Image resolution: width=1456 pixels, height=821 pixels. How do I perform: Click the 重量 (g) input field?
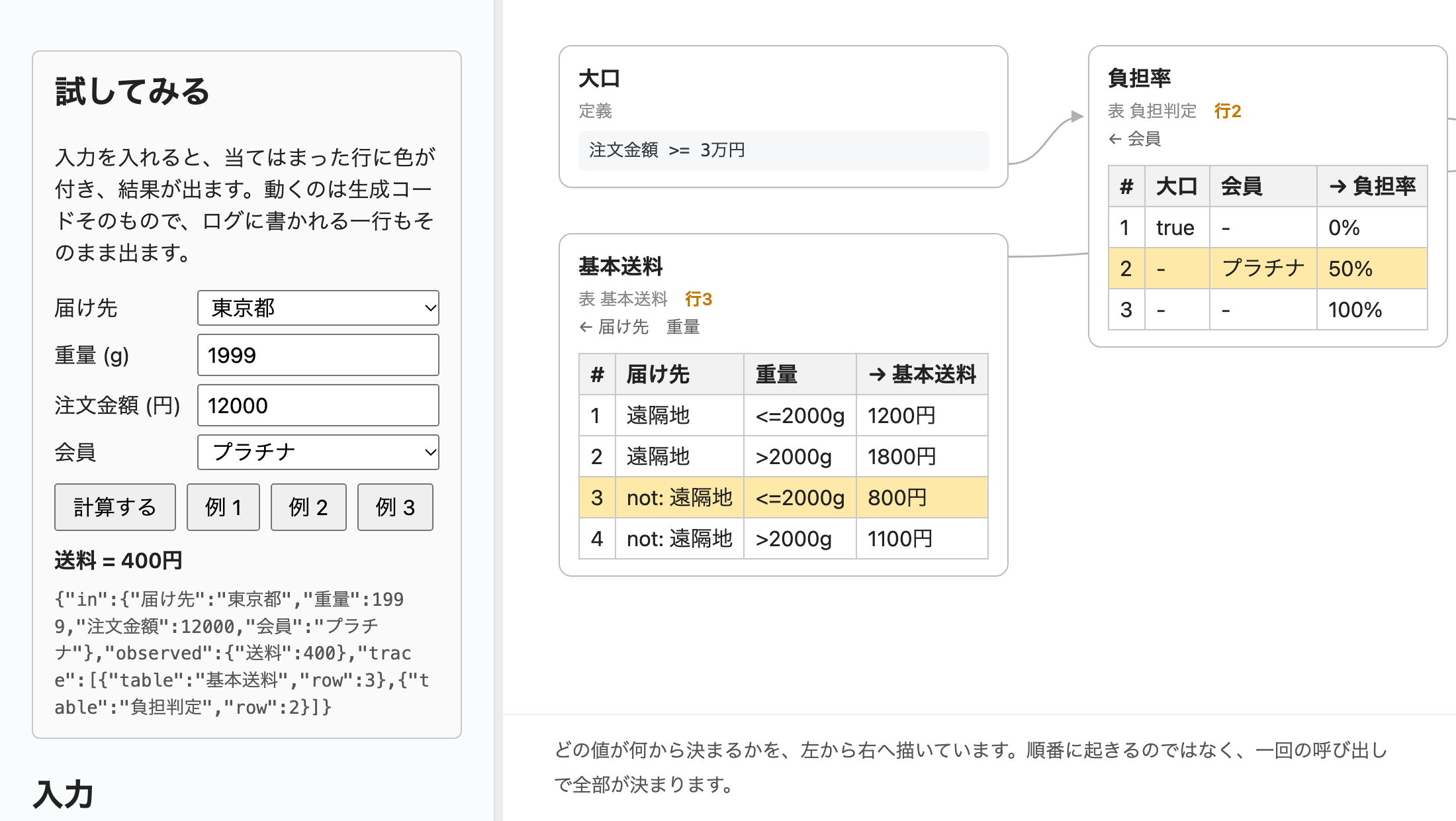[x=318, y=355]
